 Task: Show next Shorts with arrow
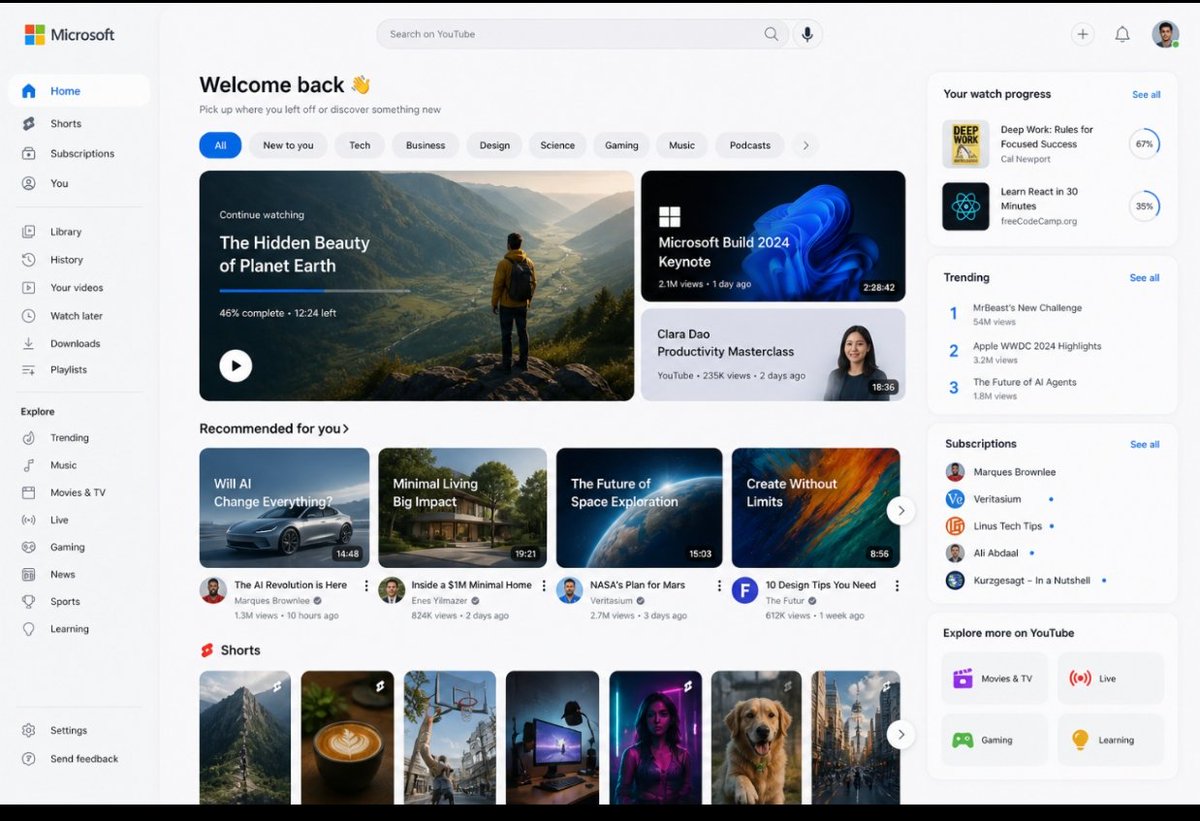pyautogui.click(x=900, y=735)
